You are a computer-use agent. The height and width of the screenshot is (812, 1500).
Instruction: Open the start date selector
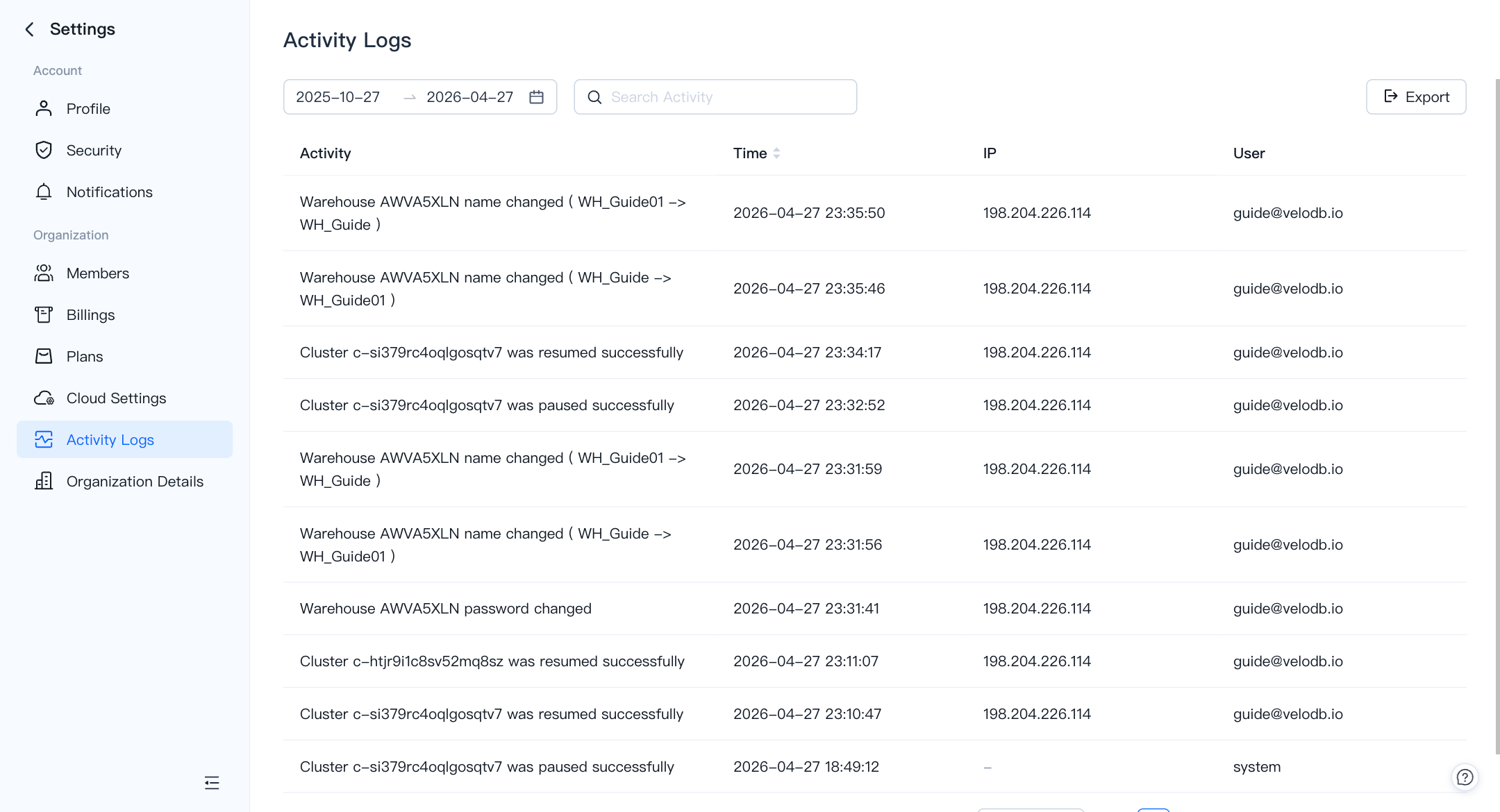coord(338,97)
